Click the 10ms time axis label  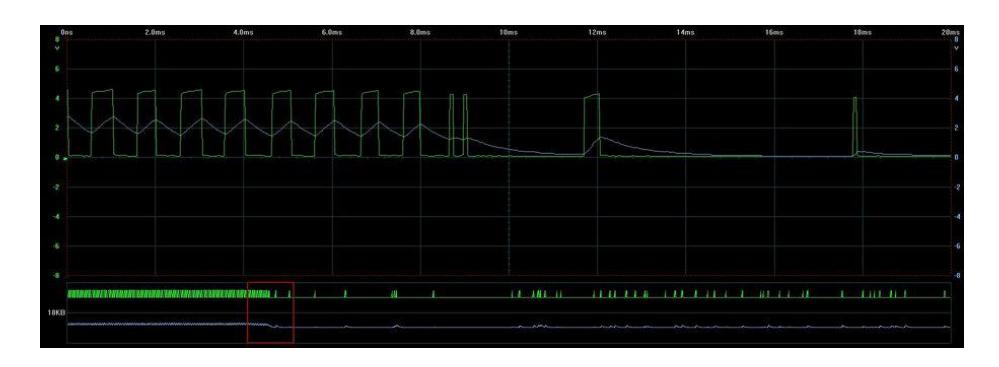click(509, 32)
